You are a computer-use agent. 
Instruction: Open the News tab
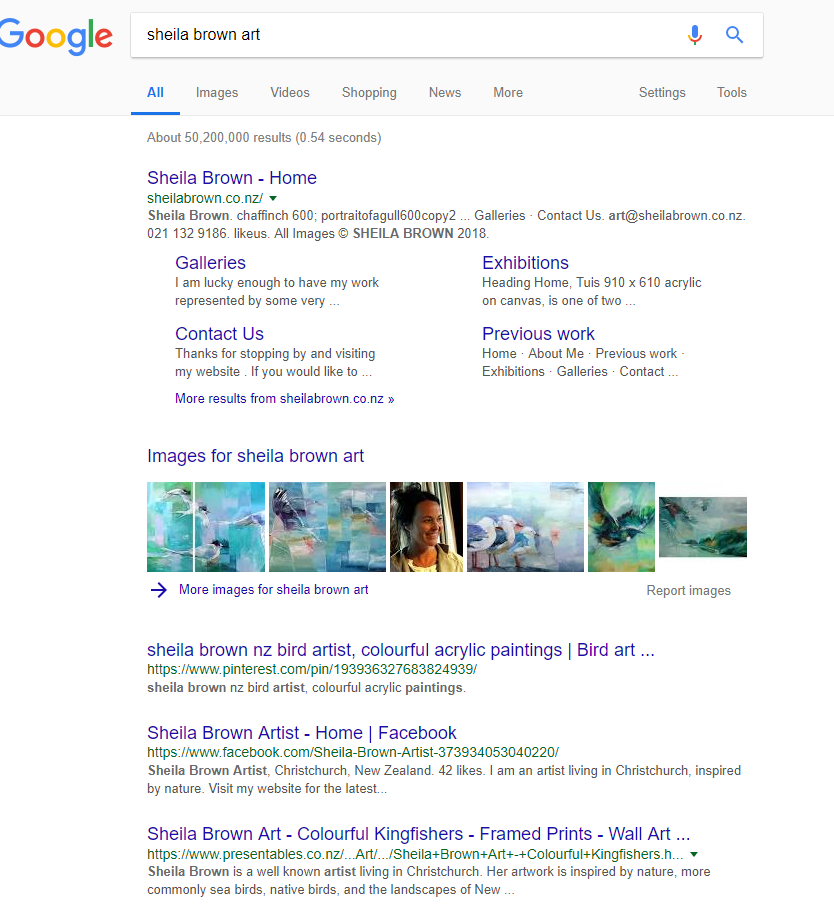[445, 92]
